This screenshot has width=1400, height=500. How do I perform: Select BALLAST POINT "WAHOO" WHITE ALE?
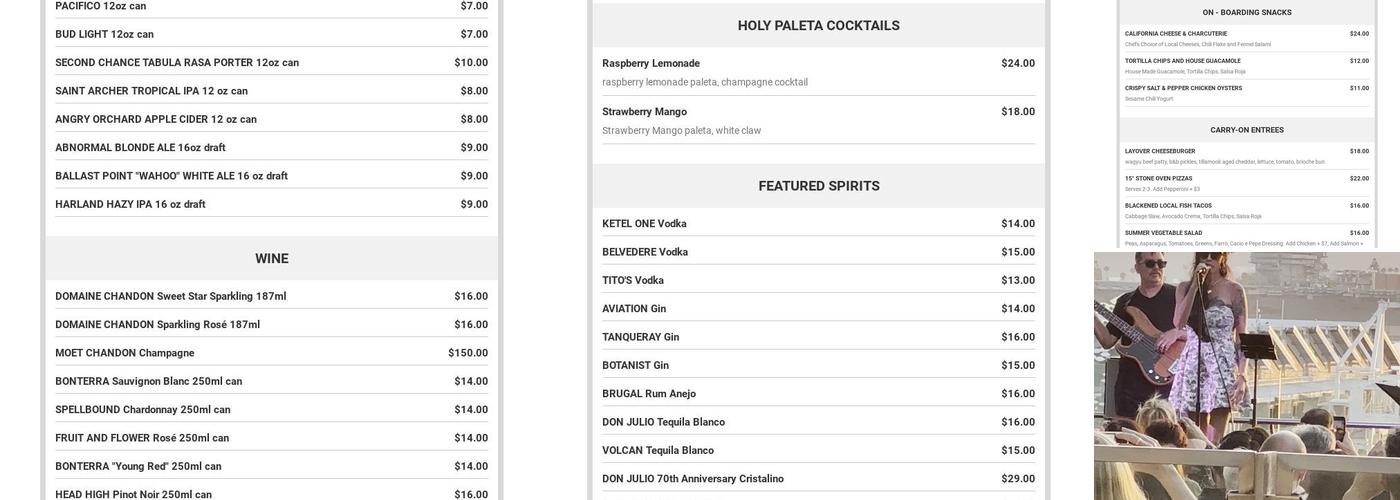(171, 177)
